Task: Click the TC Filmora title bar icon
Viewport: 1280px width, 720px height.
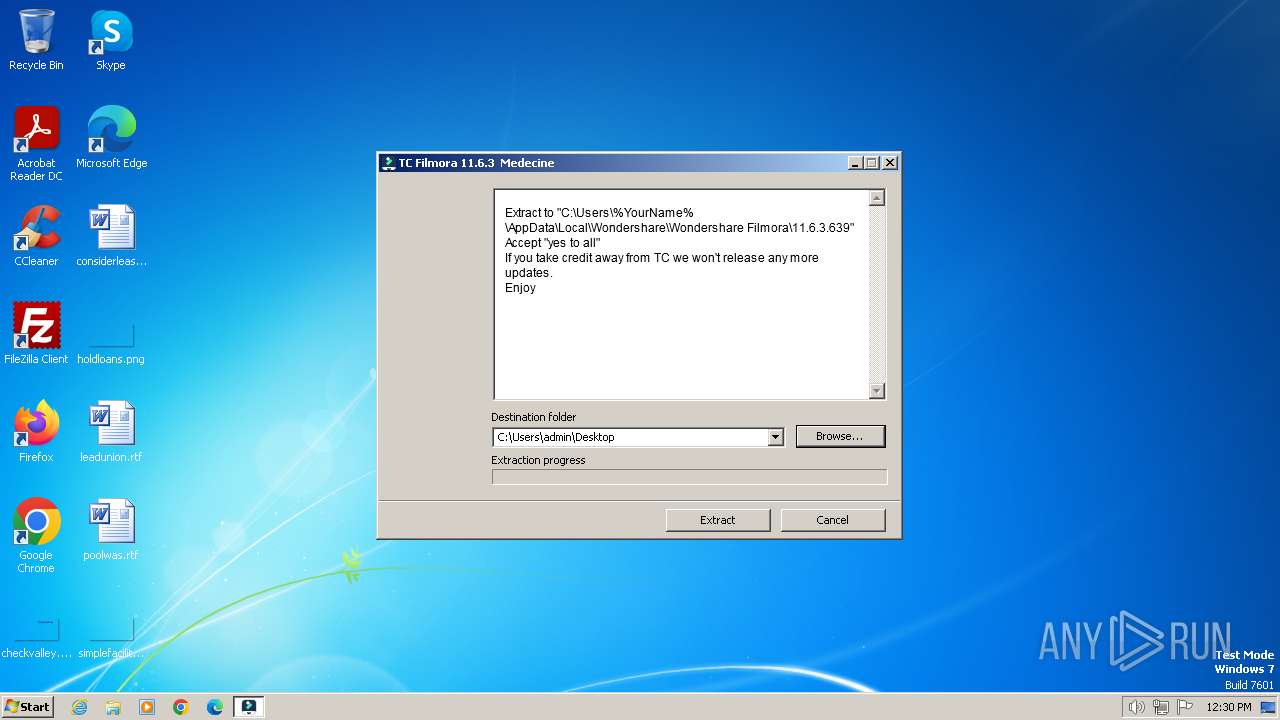Action: (389, 163)
